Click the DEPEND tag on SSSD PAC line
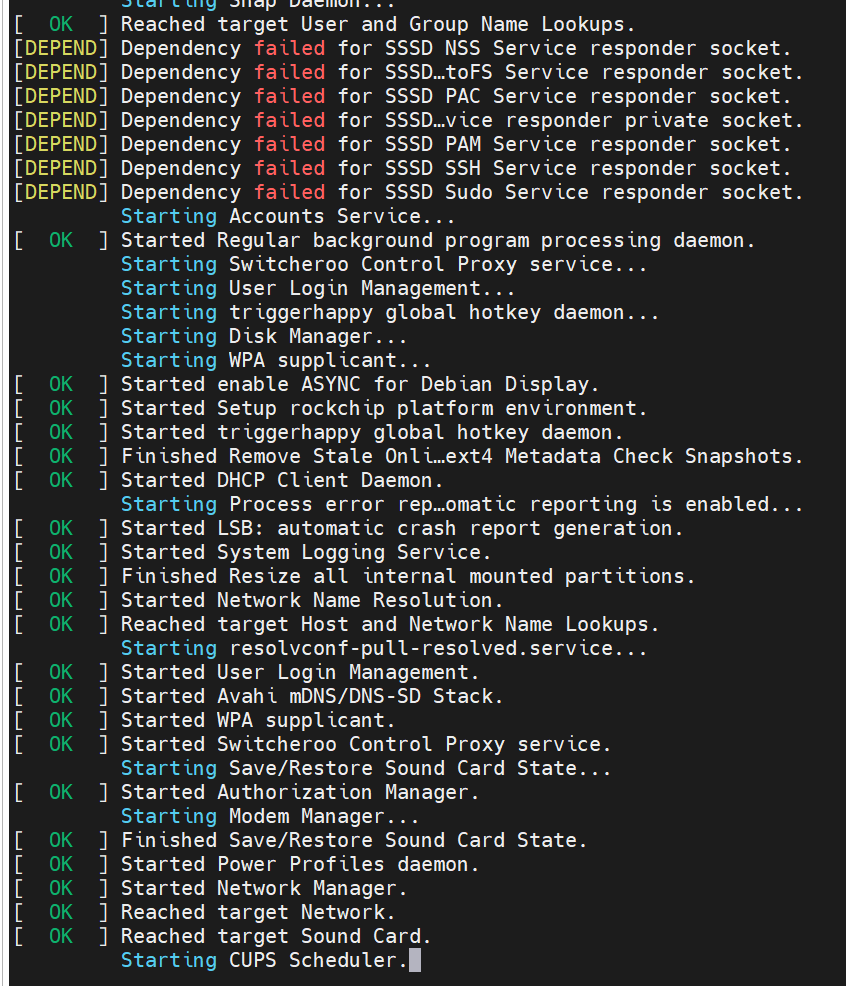 (x=61, y=96)
